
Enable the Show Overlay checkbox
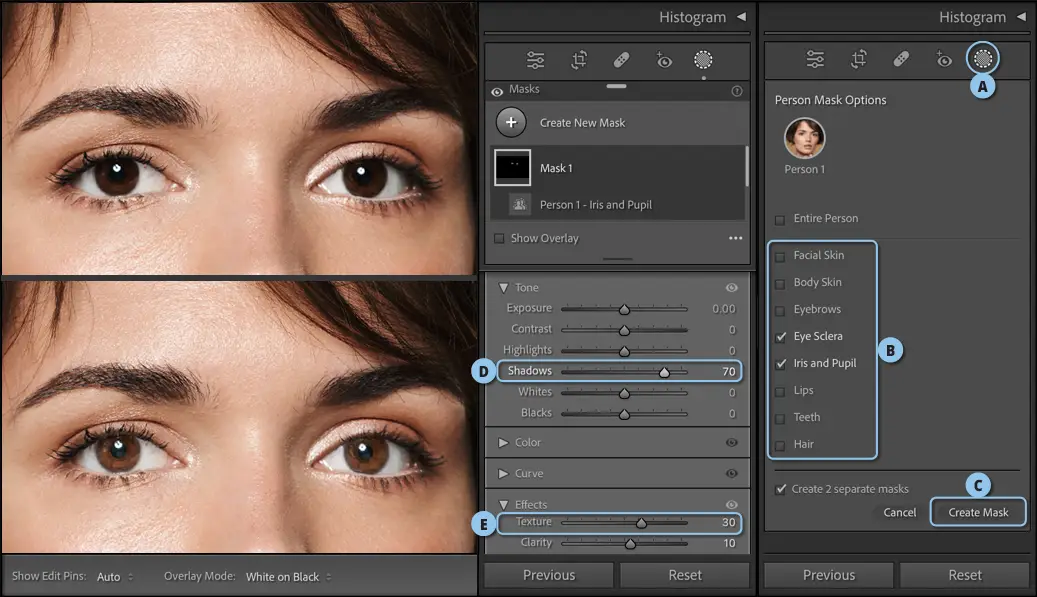499,239
